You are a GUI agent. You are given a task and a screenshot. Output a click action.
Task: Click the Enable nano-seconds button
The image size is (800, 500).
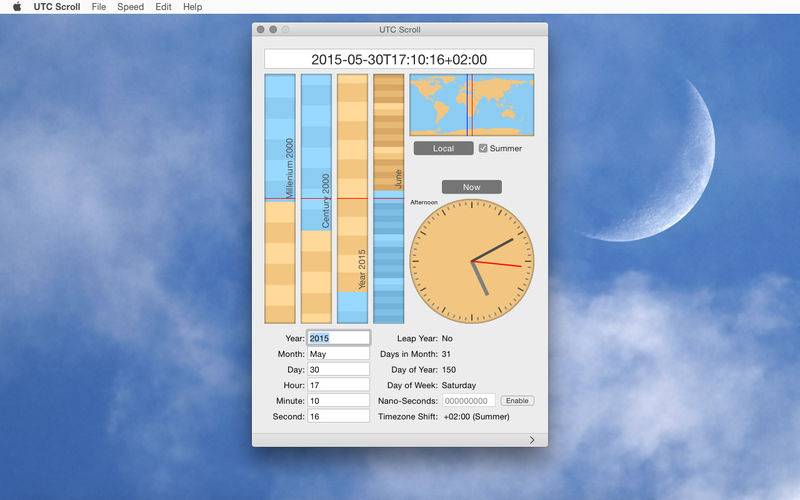(x=517, y=401)
